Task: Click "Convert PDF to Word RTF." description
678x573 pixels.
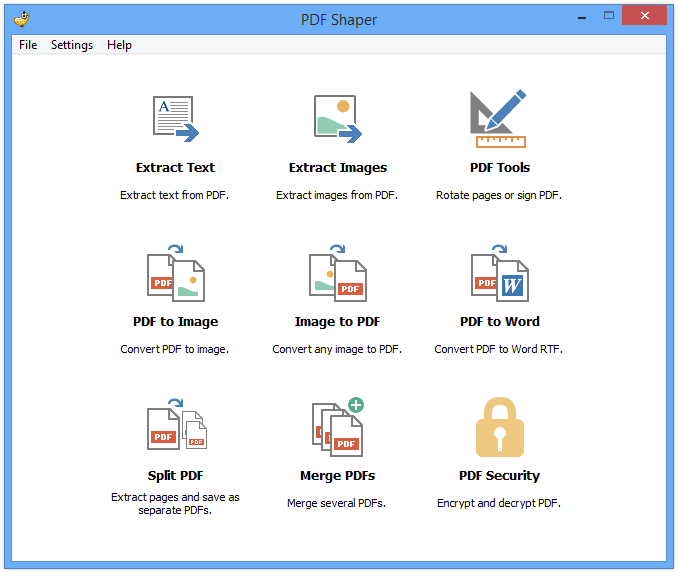Action: [x=499, y=349]
